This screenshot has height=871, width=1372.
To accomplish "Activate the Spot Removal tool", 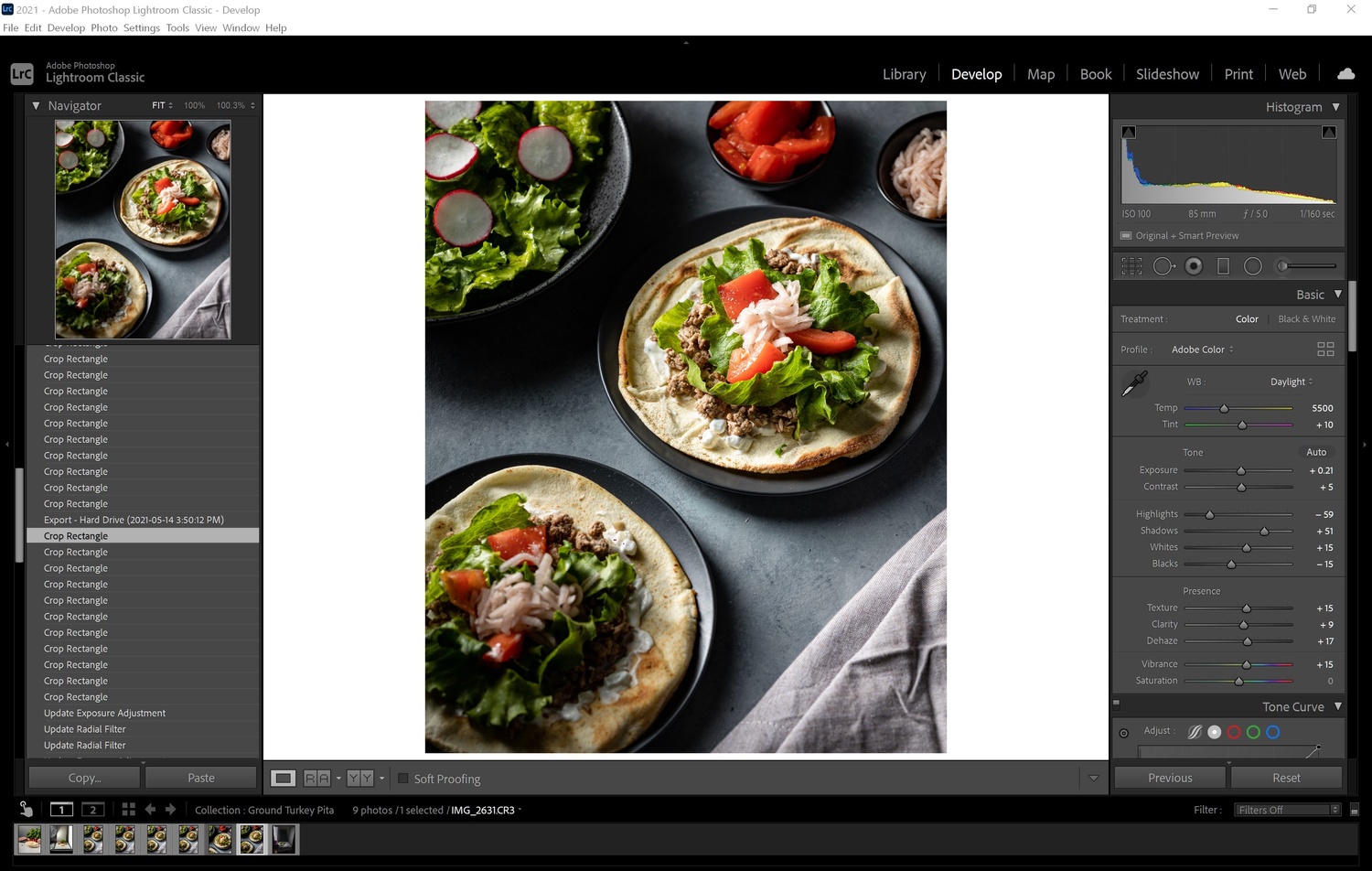I will [x=1163, y=266].
